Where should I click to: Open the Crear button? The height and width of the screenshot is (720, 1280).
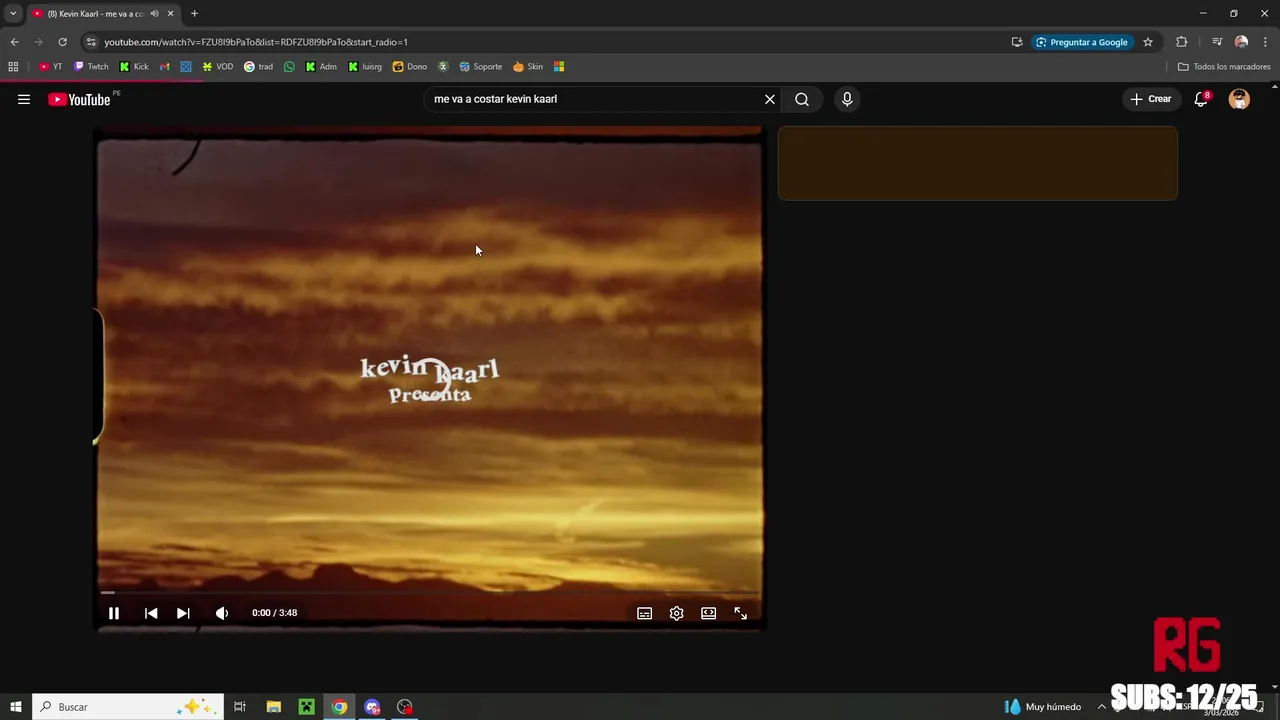tap(1151, 99)
